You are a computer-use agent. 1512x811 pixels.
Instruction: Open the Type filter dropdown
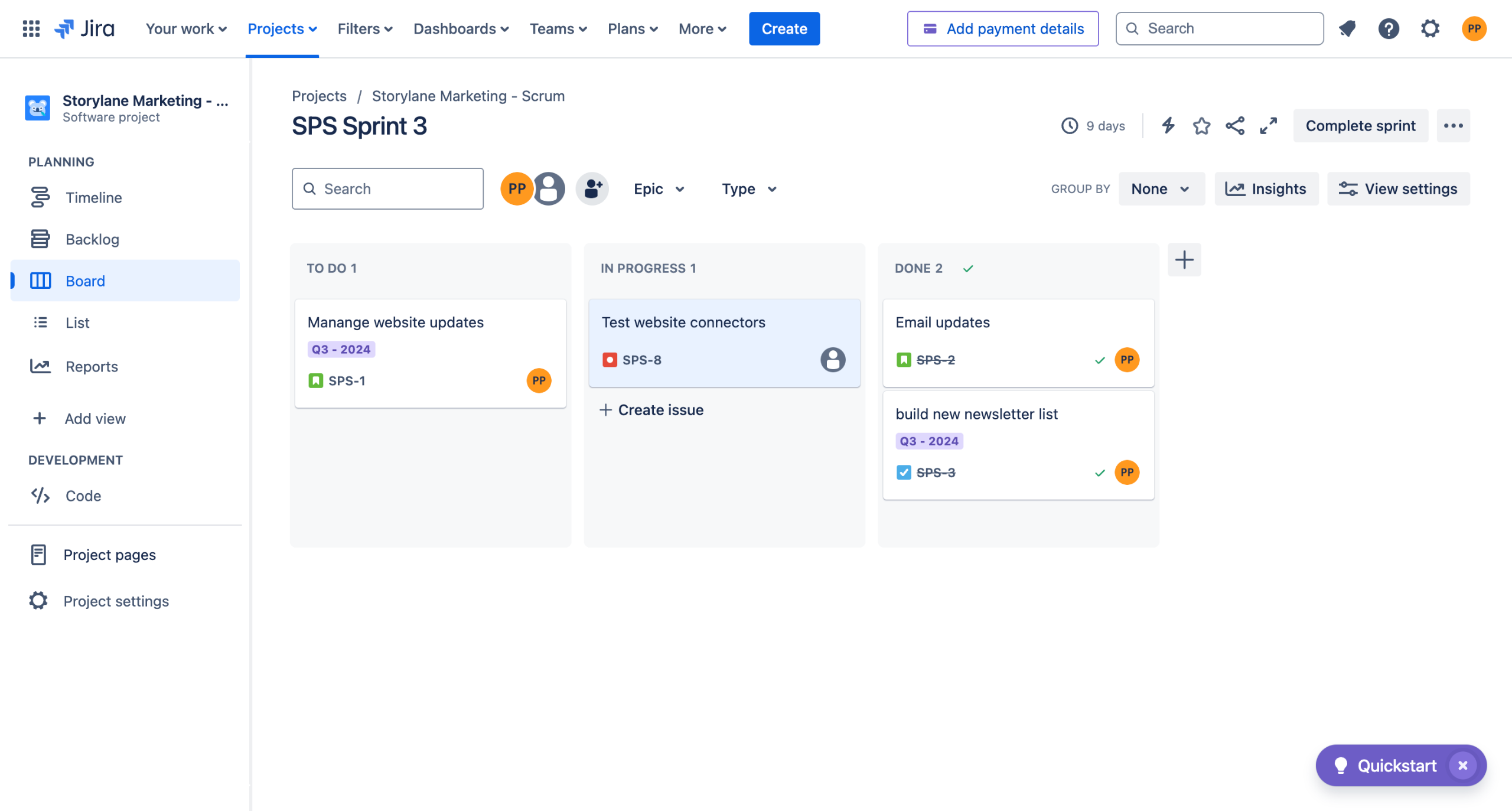(x=748, y=189)
